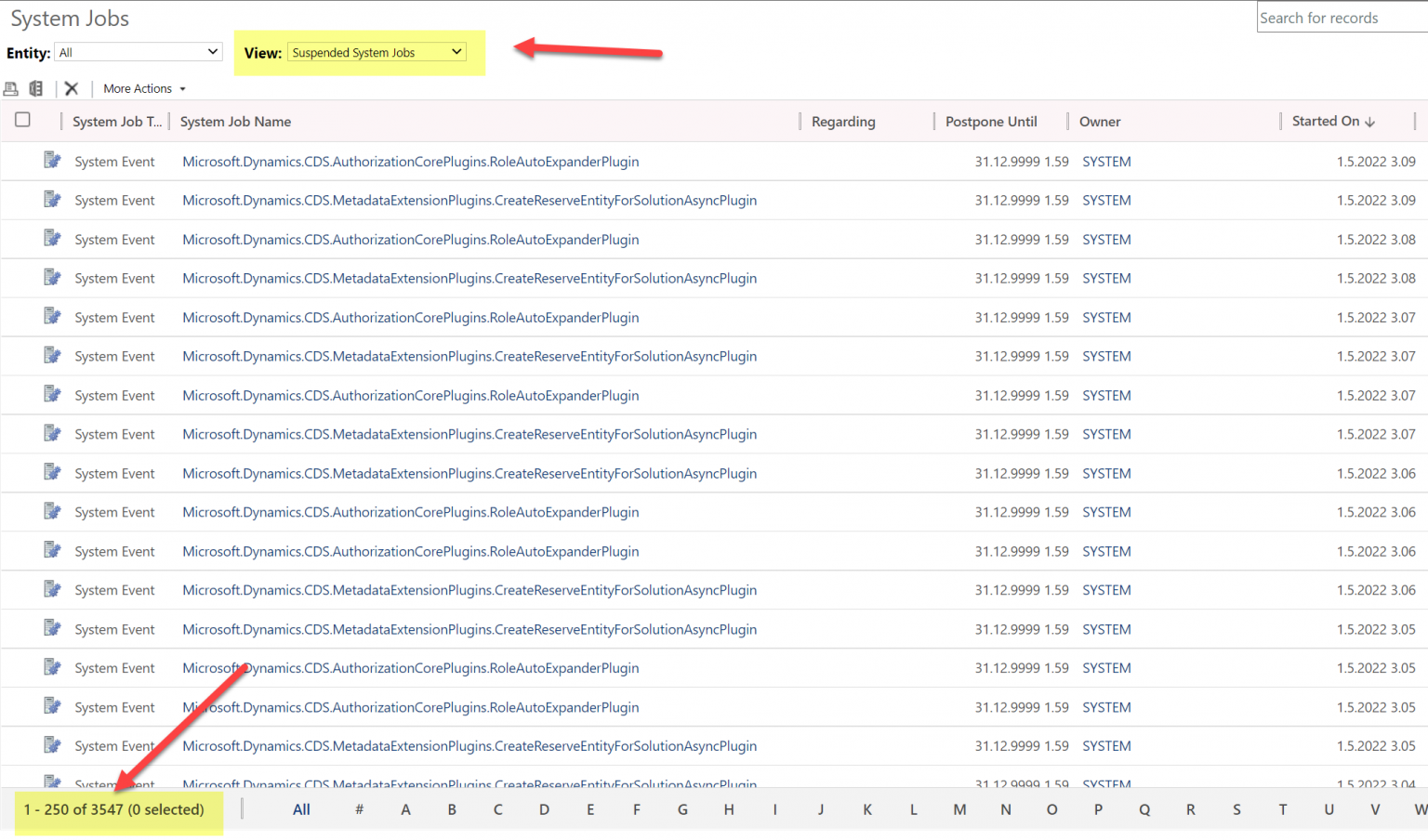Click the record icon on the first System Event row

pyautogui.click(x=52, y=159)
